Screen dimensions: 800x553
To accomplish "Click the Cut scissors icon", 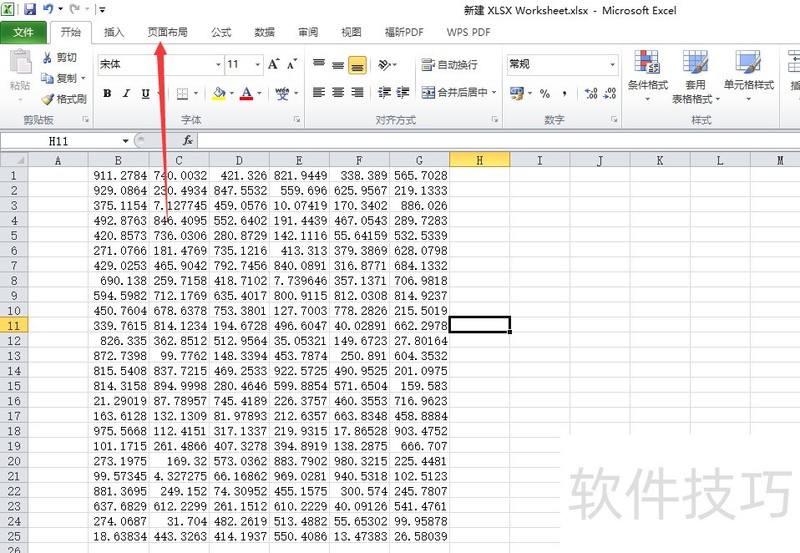I will coord(47,58).
